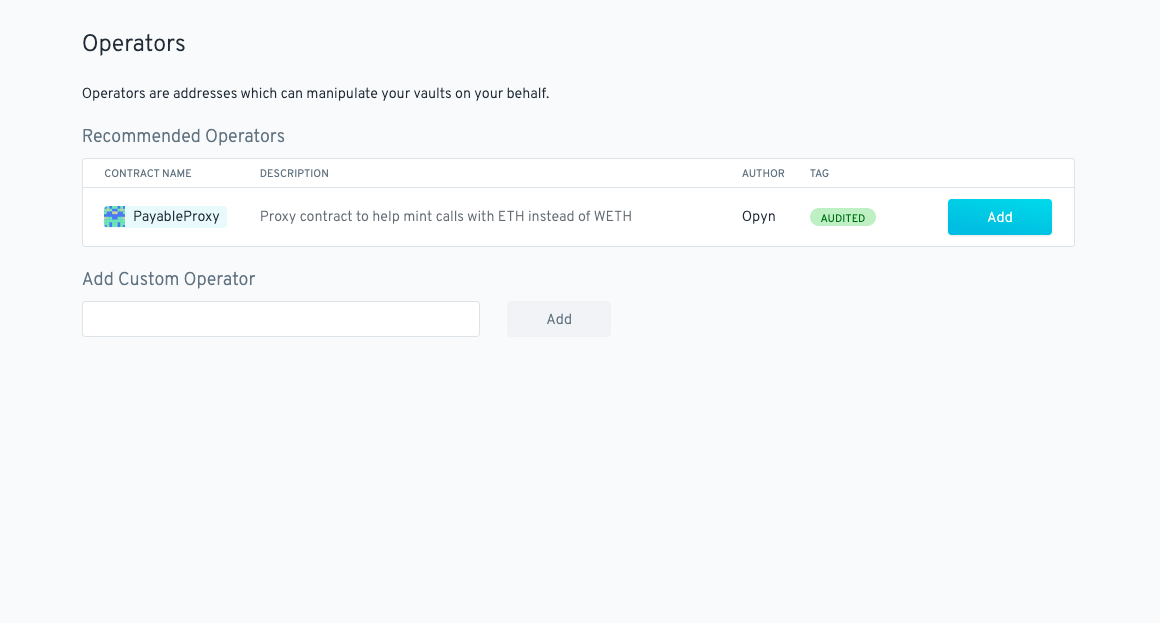Viewport: 1160px width, 623px height.
Task: Click the operators explanation sentence
Action: pyautogui.click(x=315, y=94)
